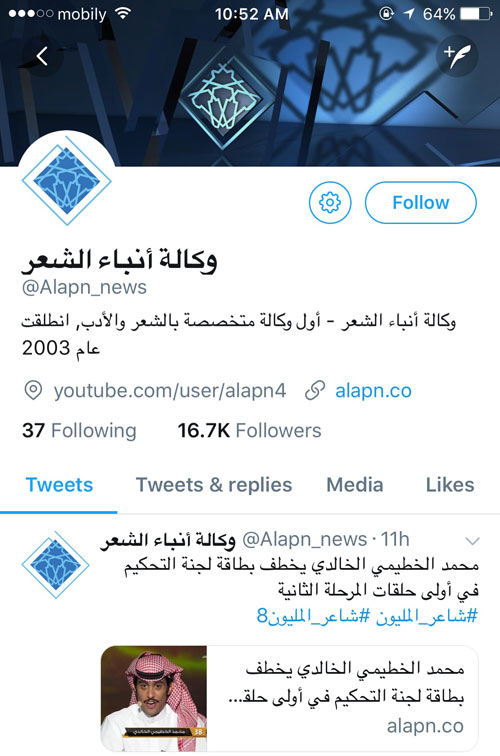Open the Likes tab

(x=450, y=485)
